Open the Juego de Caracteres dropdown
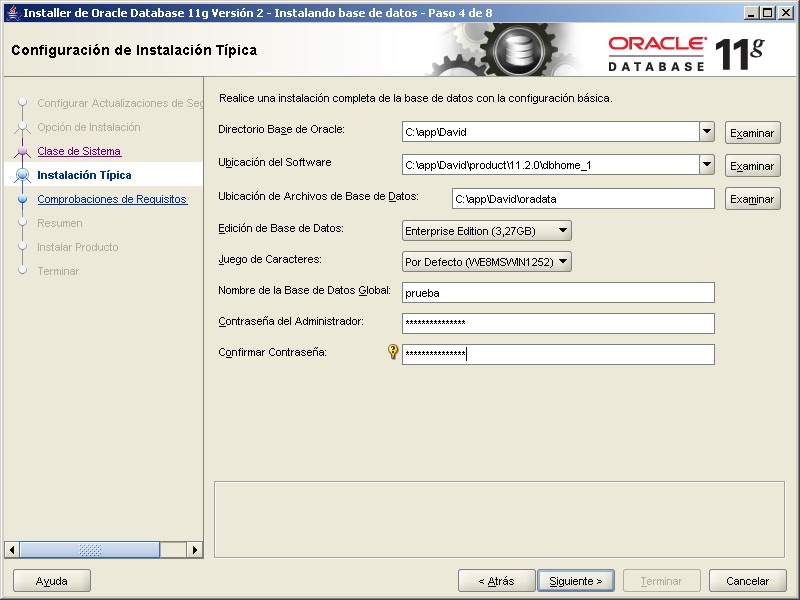The width and height of the screenshot is (800, 600). tap(487, 262)
